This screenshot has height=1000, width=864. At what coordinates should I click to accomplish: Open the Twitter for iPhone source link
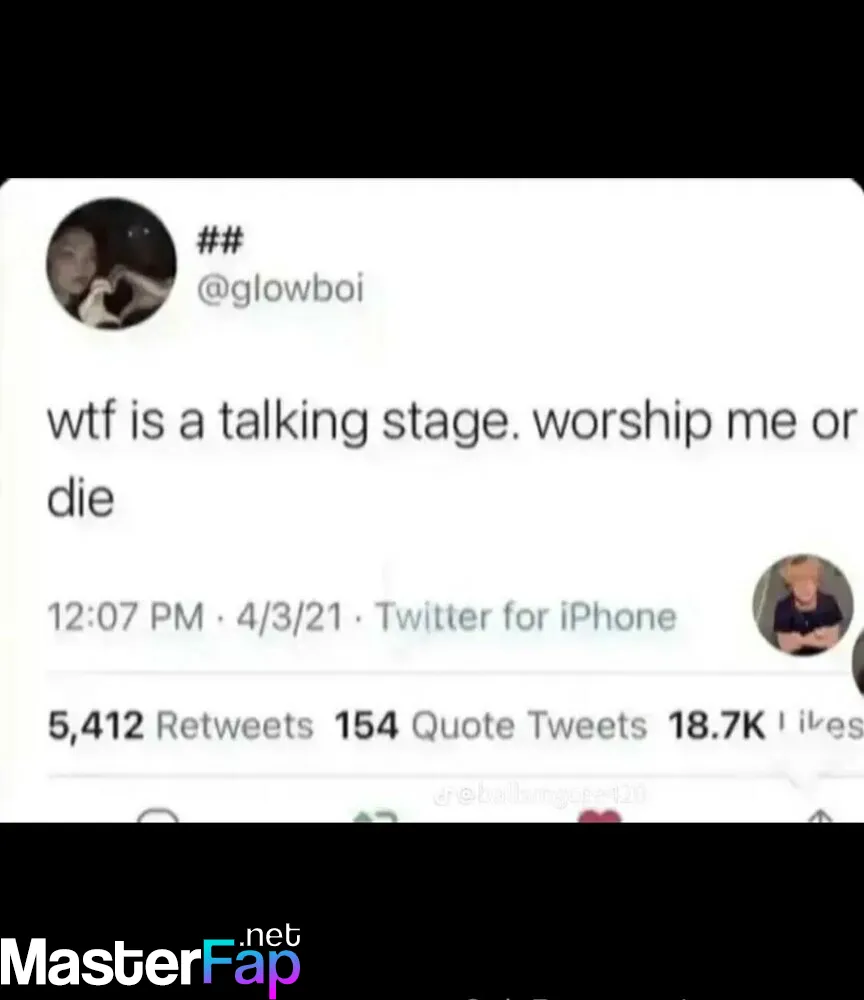tap(526, 617)
